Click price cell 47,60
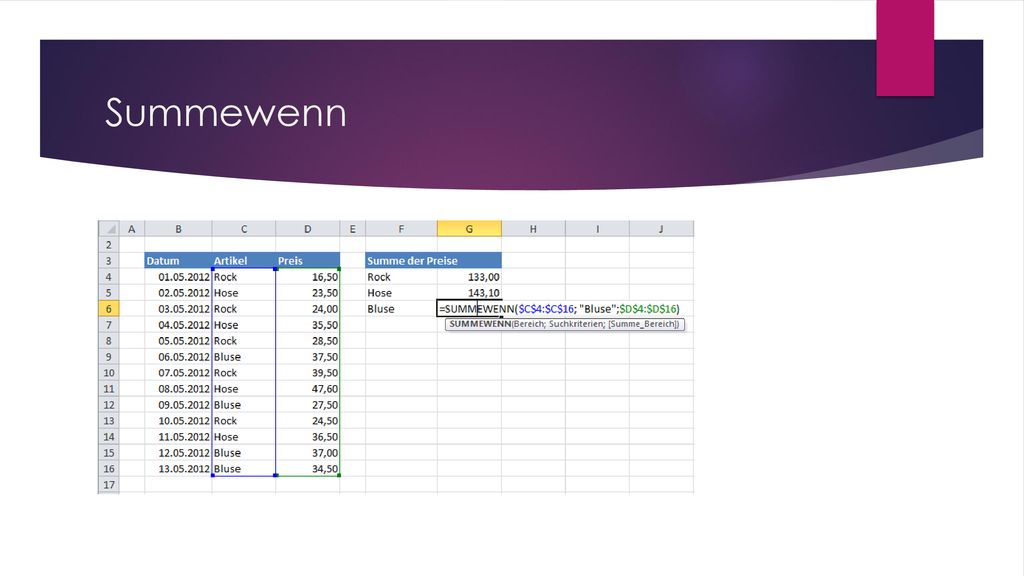1024x576 pixels. click(308, 389)
